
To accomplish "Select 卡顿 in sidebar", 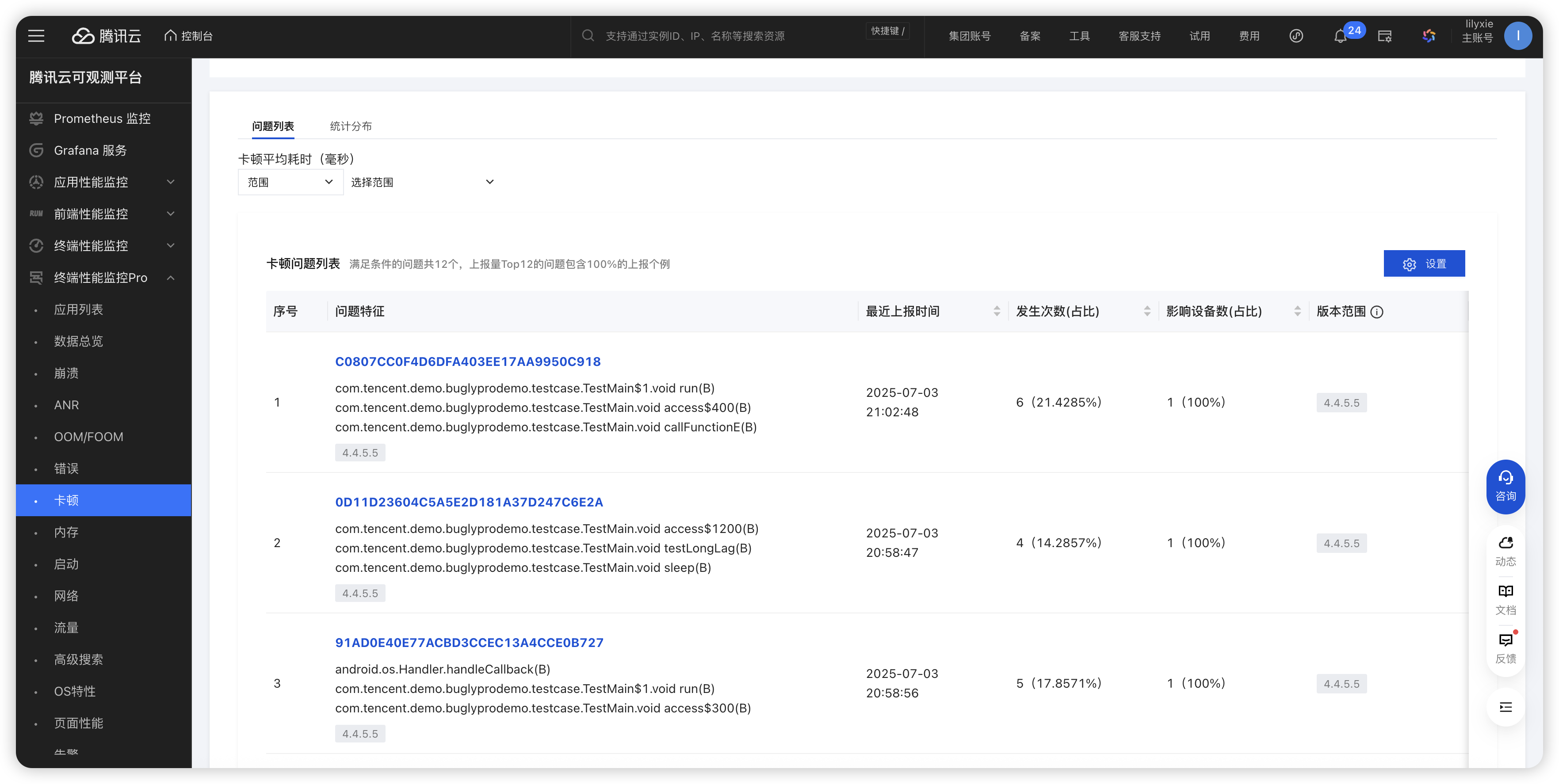I will (103, 500).
